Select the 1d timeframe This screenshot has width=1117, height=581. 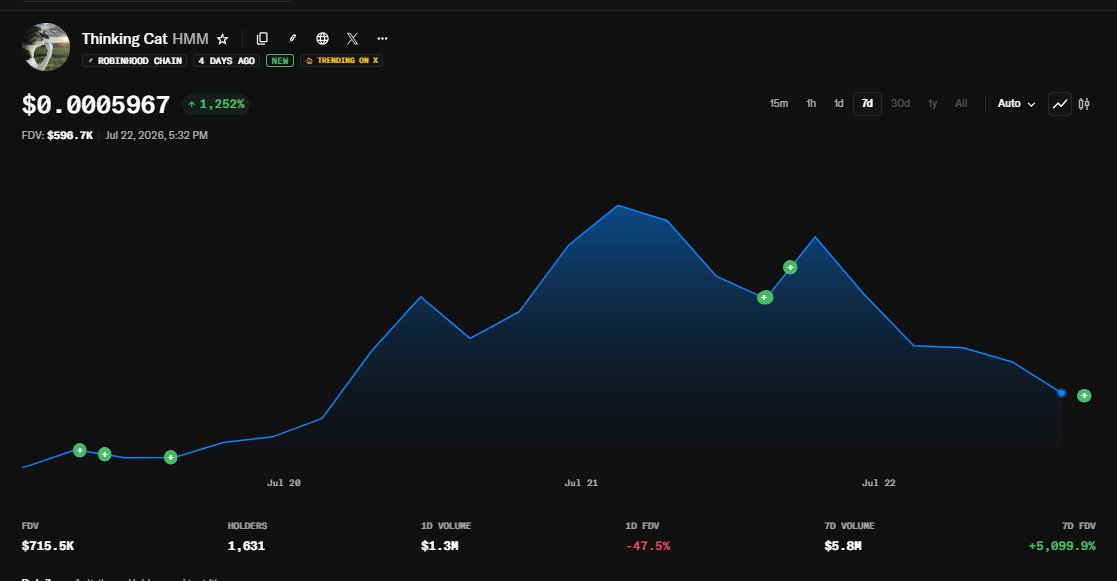(838, 104)
